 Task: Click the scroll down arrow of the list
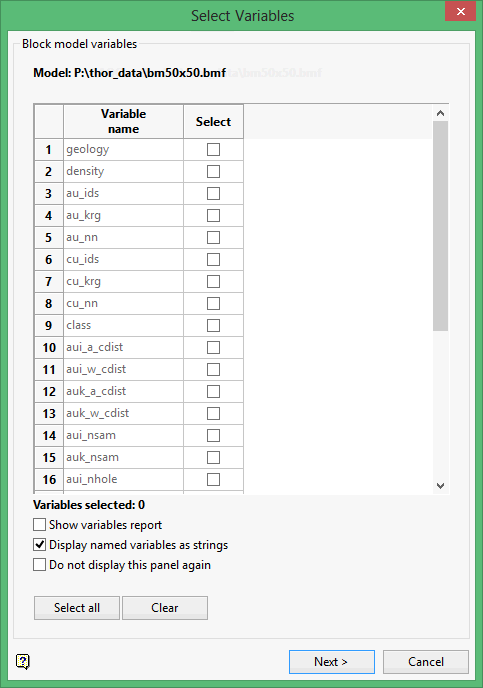(x=440, y=486)
